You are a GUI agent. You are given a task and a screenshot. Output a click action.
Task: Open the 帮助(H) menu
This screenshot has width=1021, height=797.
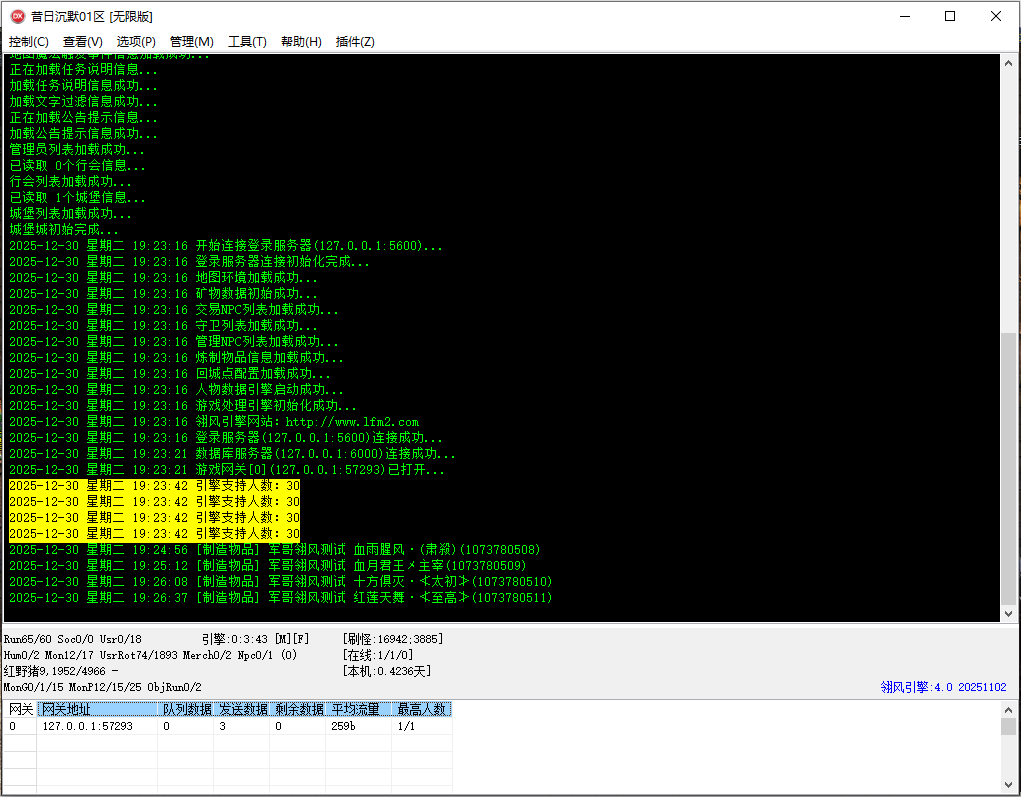coord(301,42)
